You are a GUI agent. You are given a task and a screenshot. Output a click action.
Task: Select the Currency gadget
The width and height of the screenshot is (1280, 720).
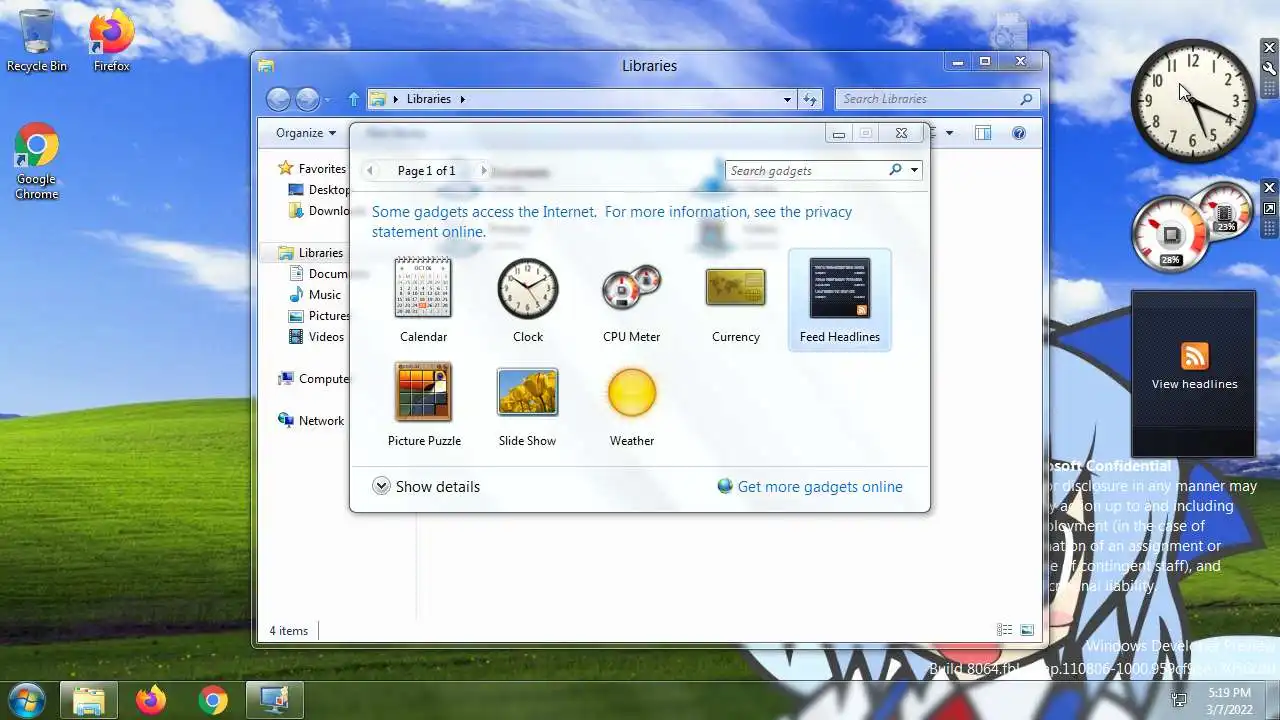tap(735, 300)
